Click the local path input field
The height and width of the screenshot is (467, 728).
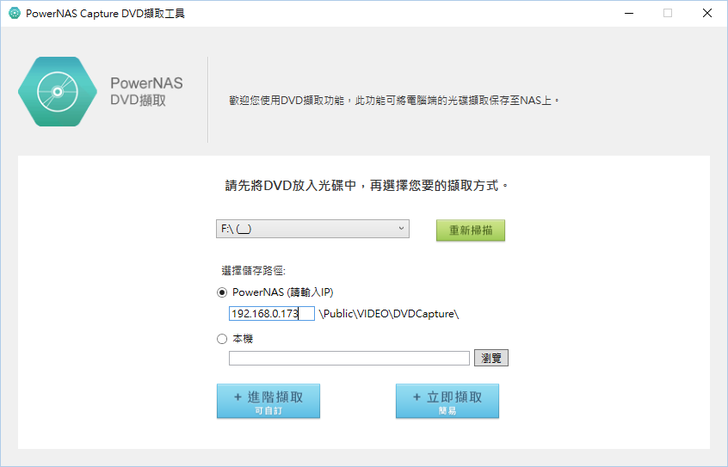coord(349,358)
